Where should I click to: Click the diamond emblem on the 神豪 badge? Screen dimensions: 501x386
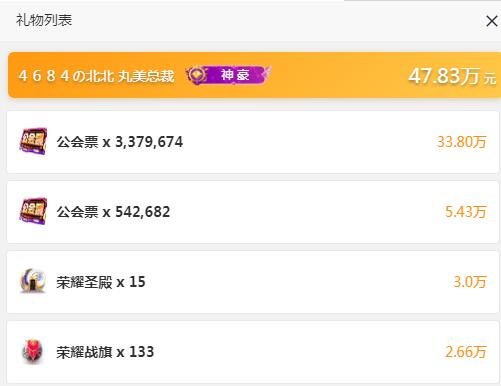coord(197,75)
